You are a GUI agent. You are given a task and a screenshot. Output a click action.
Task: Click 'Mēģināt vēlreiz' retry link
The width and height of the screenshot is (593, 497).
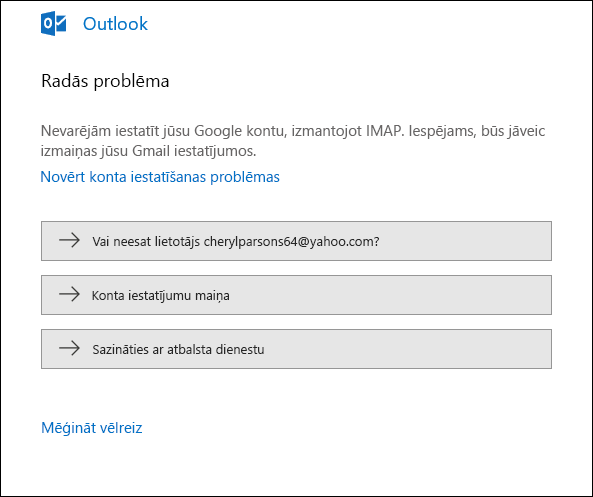92,428
